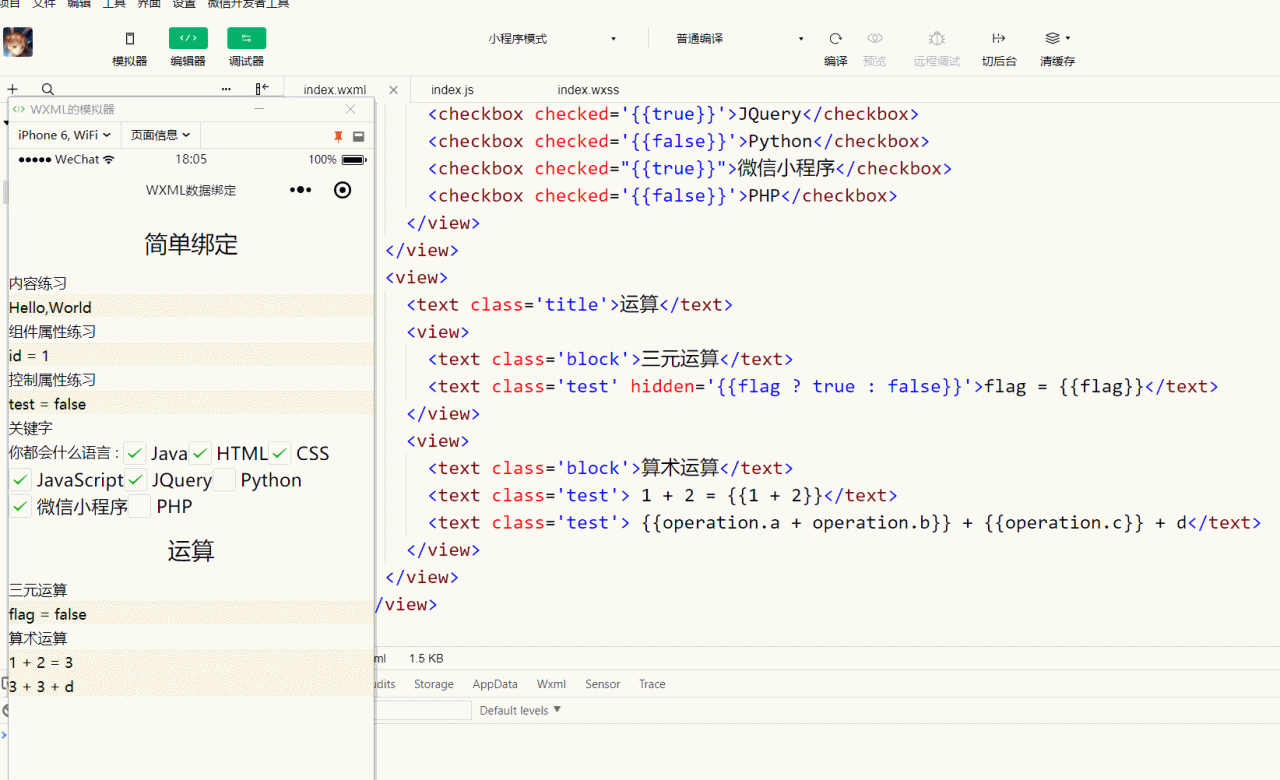1280x780 pixels.
Task: Open the clear cache (清缓存) icon
Action: (1052, 38)
